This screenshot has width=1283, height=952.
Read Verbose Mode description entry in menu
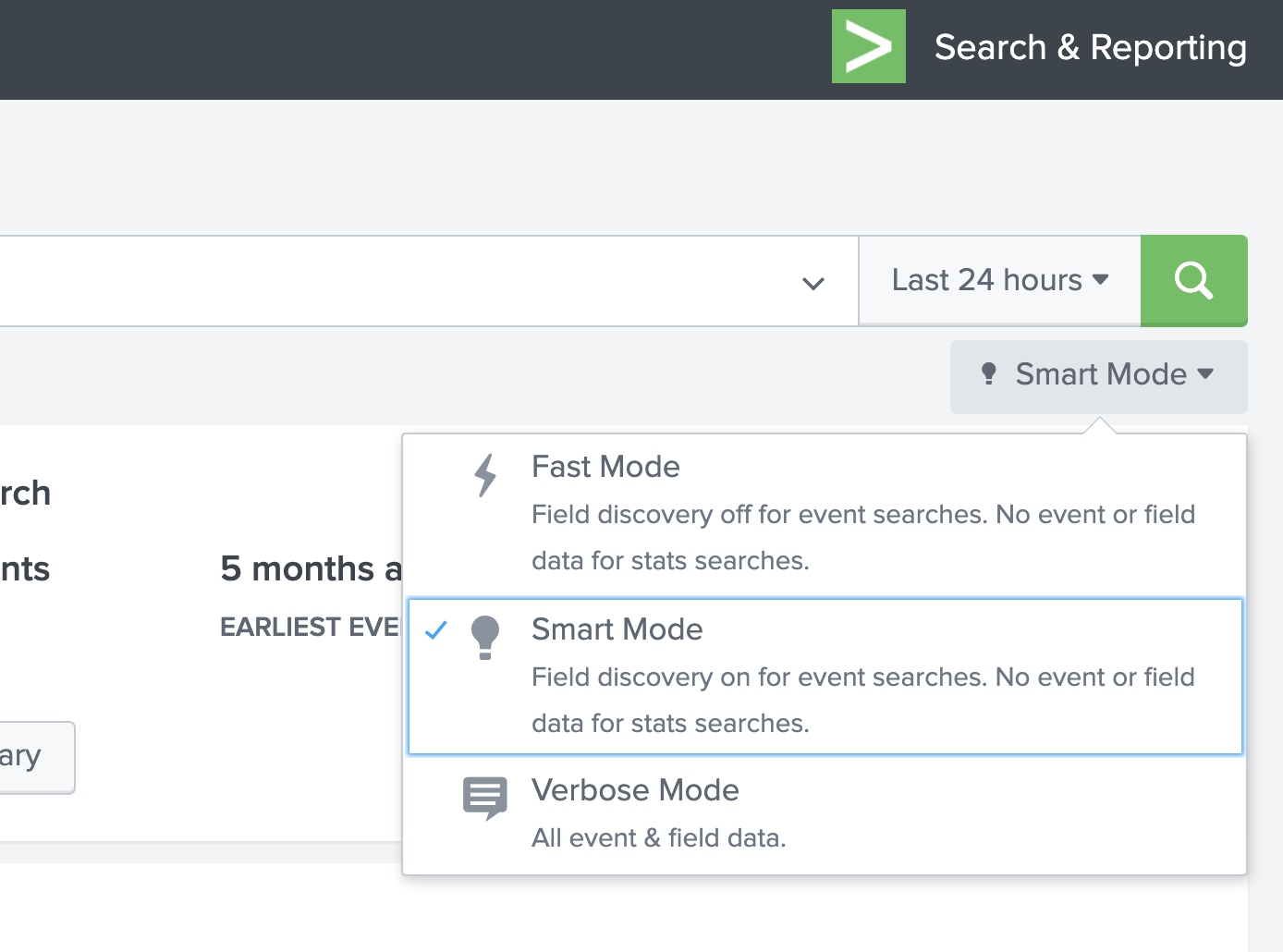click(x=658, y=837)
